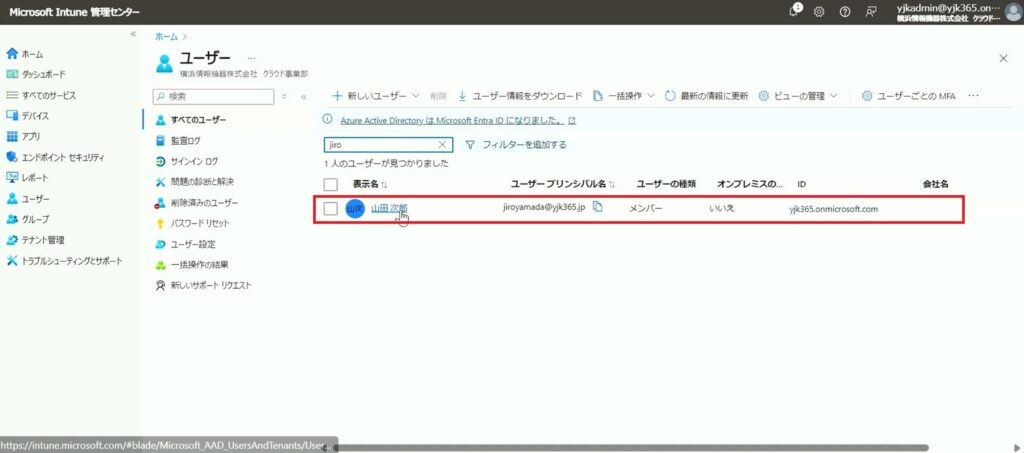Open the toolbar overflow ellipsis
The height and width of the screenshot is (453, 1024).
pyautogui.click(x=973, y=96)
